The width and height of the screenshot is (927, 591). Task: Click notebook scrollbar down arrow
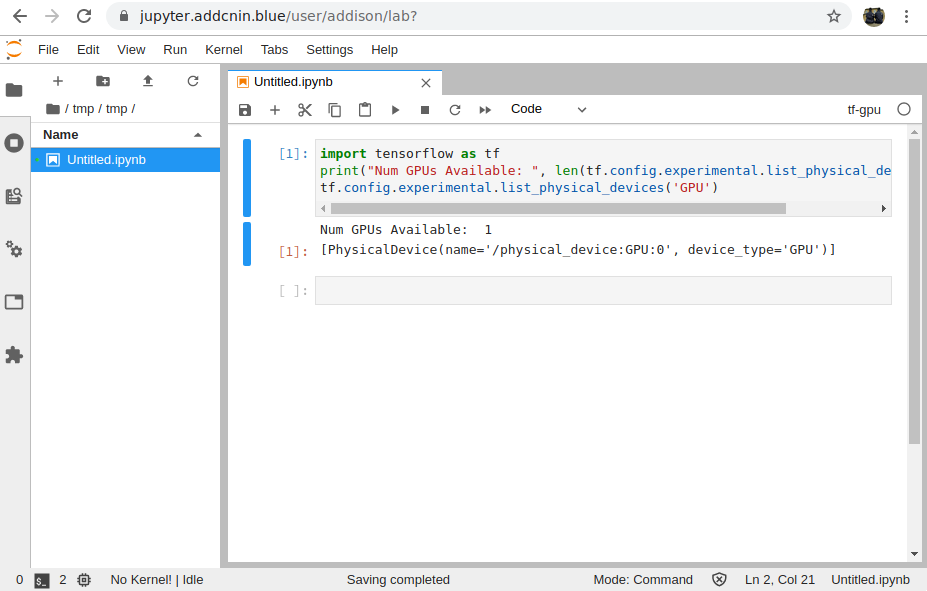click(914, 554)
